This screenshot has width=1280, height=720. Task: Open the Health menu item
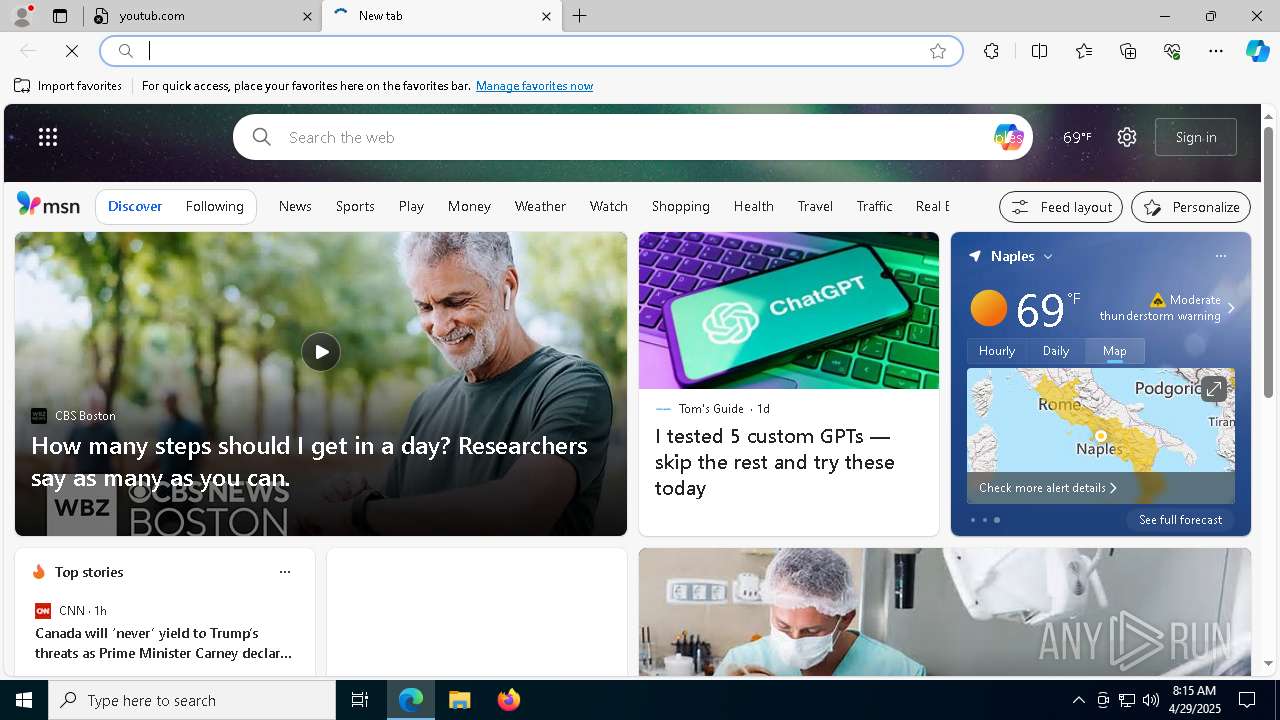(754, 206)
